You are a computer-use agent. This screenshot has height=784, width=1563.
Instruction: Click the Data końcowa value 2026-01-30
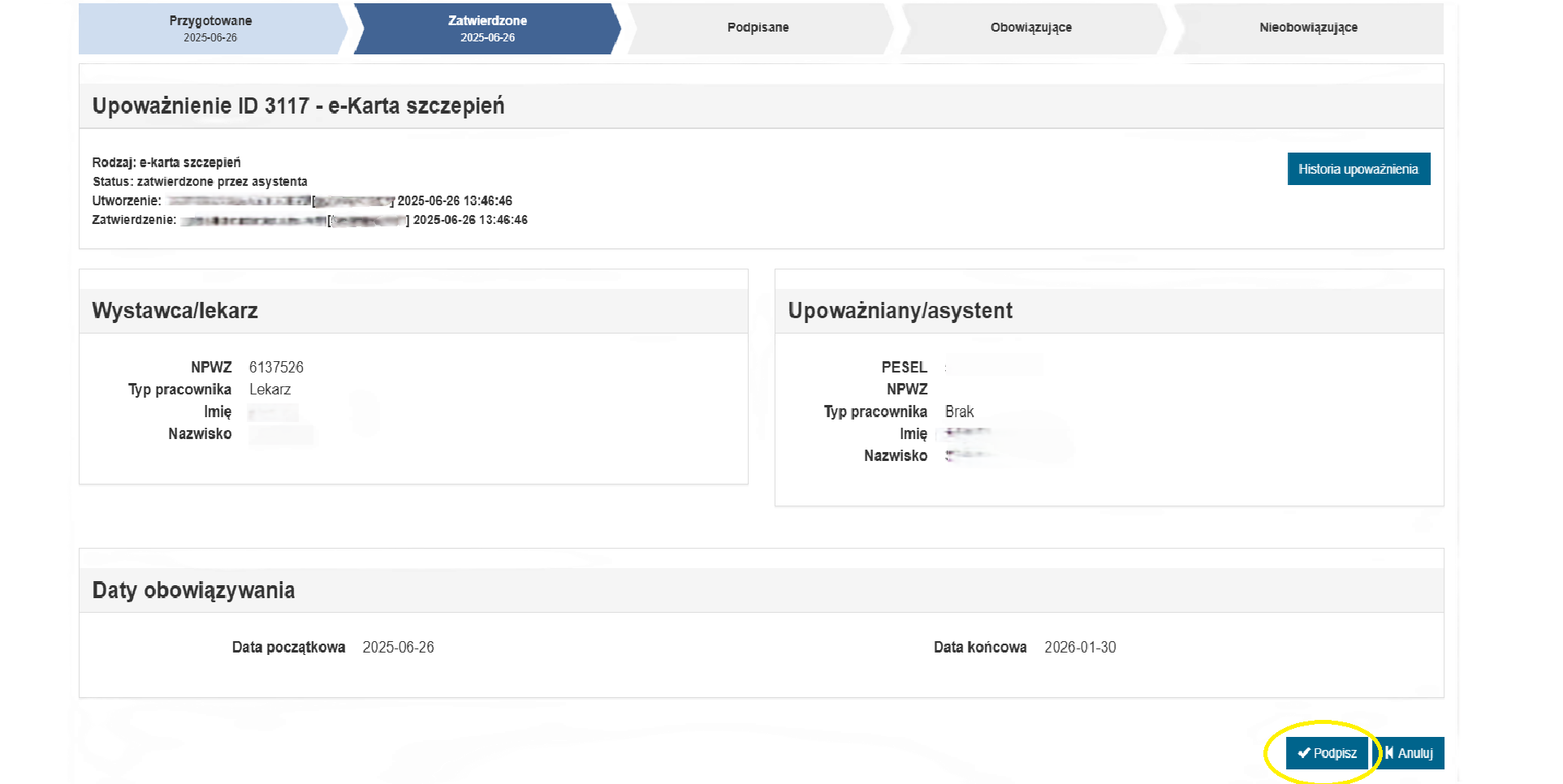1080,648
